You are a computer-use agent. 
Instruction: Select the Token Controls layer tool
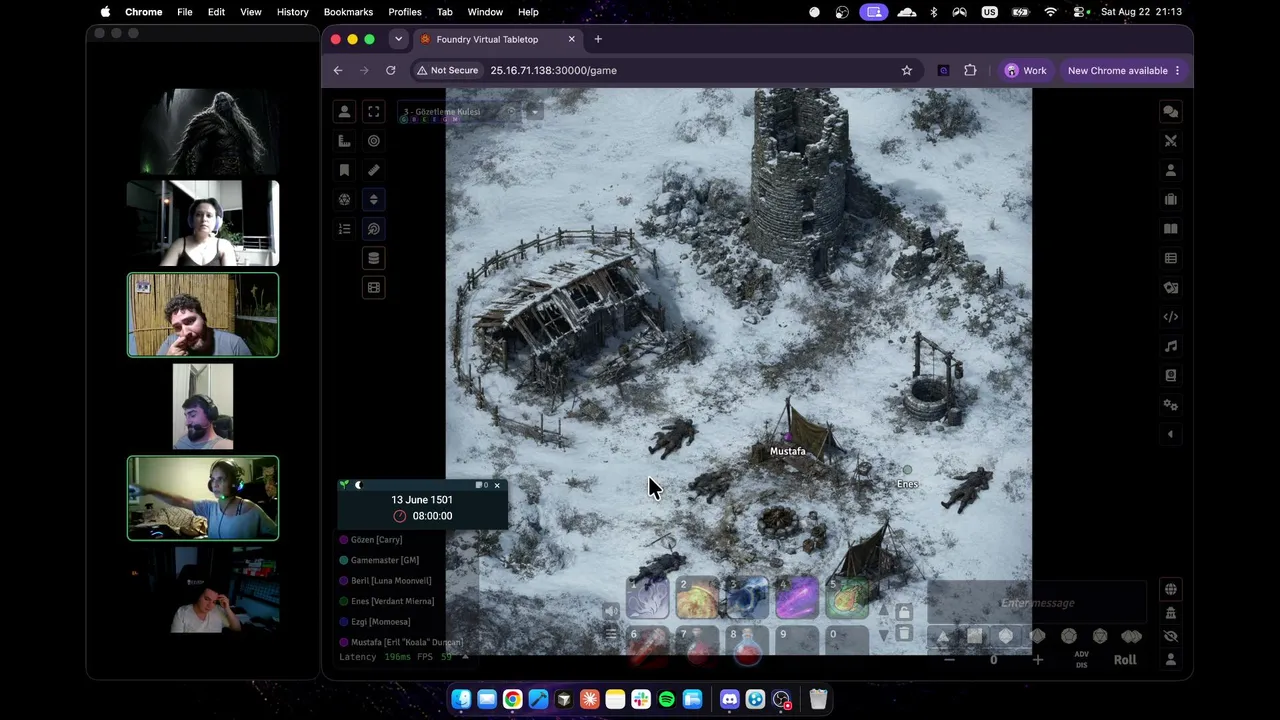click(344, 112)
